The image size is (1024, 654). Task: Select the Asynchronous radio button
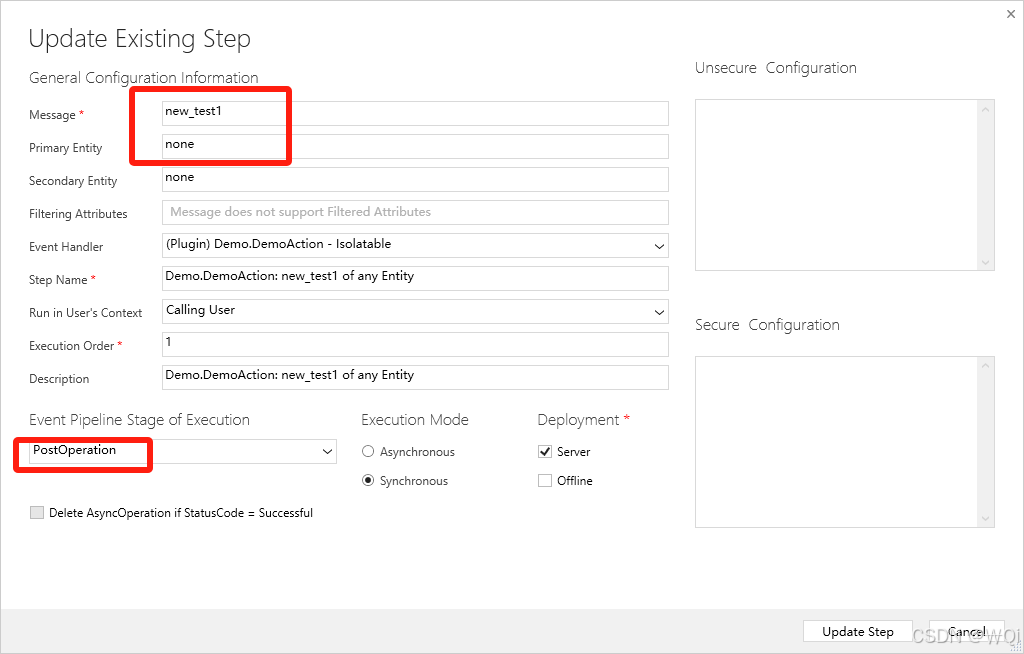pyautogui.click(x=368, y=451)
